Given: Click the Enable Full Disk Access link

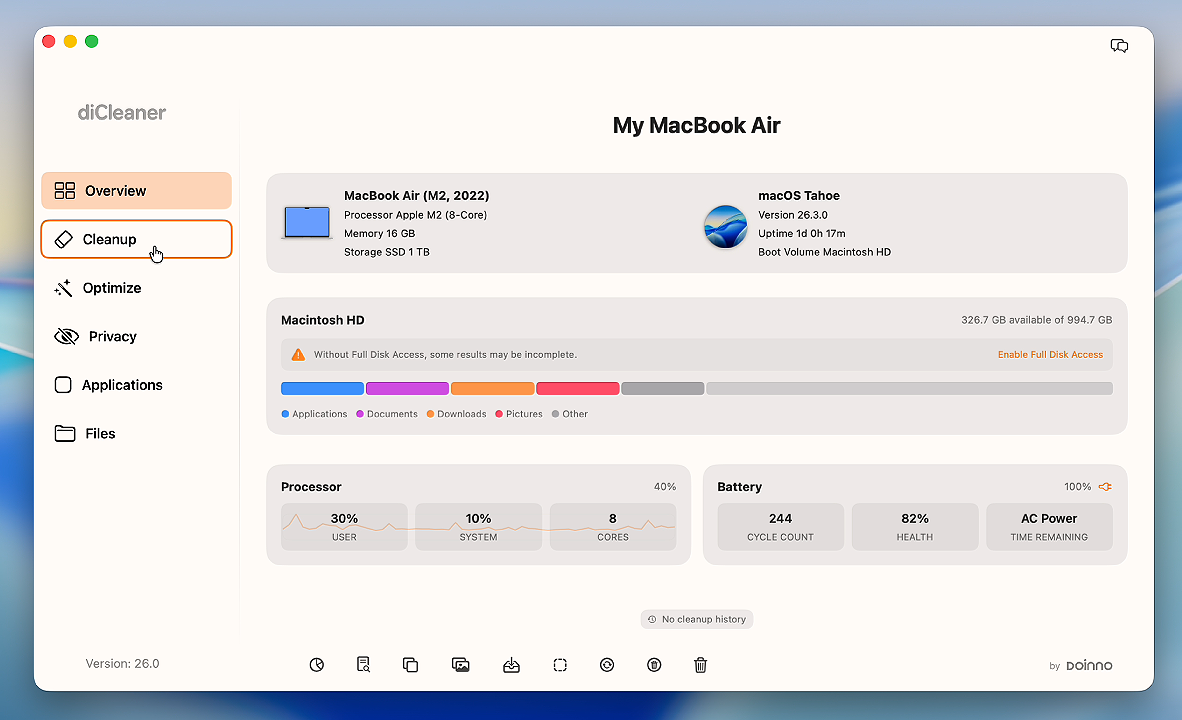Looking at the screenshot, I should tap(1050, 355).
